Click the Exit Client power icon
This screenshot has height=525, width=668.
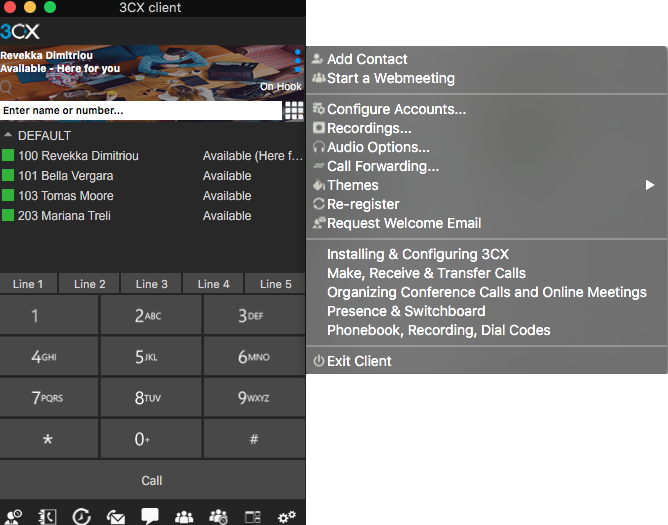coord(319,361)
